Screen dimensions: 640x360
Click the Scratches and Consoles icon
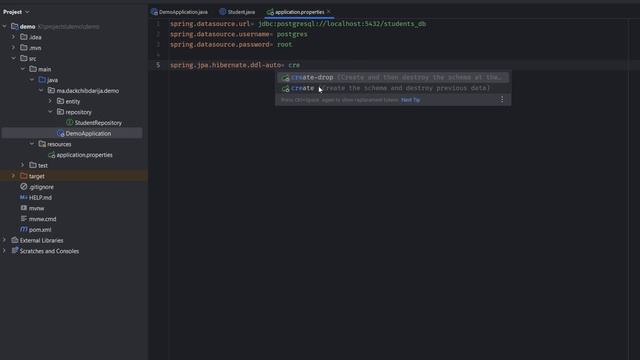point(15,251)
